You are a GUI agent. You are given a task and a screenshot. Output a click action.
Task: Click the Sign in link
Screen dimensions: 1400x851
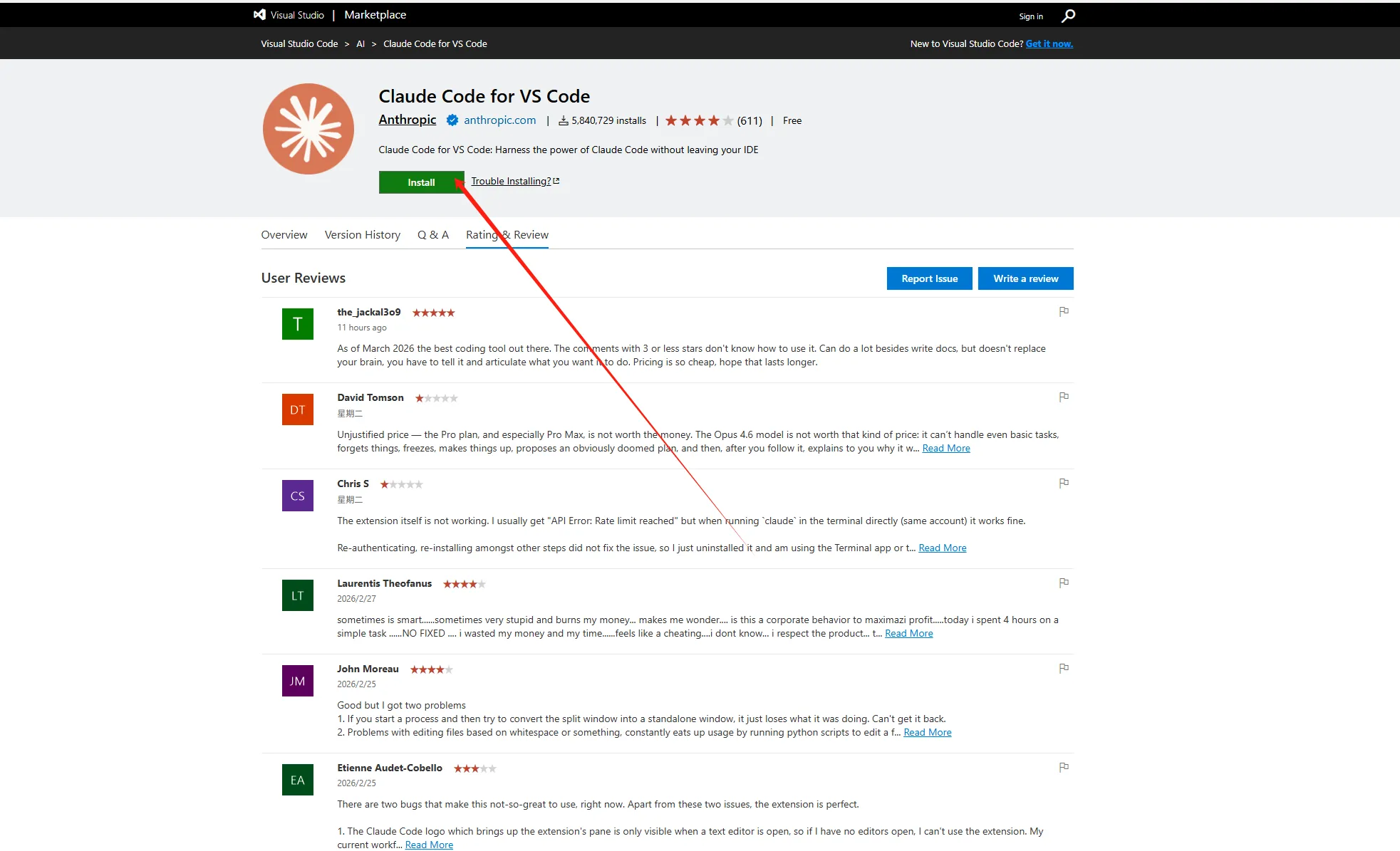click(x=1030, y=16)
